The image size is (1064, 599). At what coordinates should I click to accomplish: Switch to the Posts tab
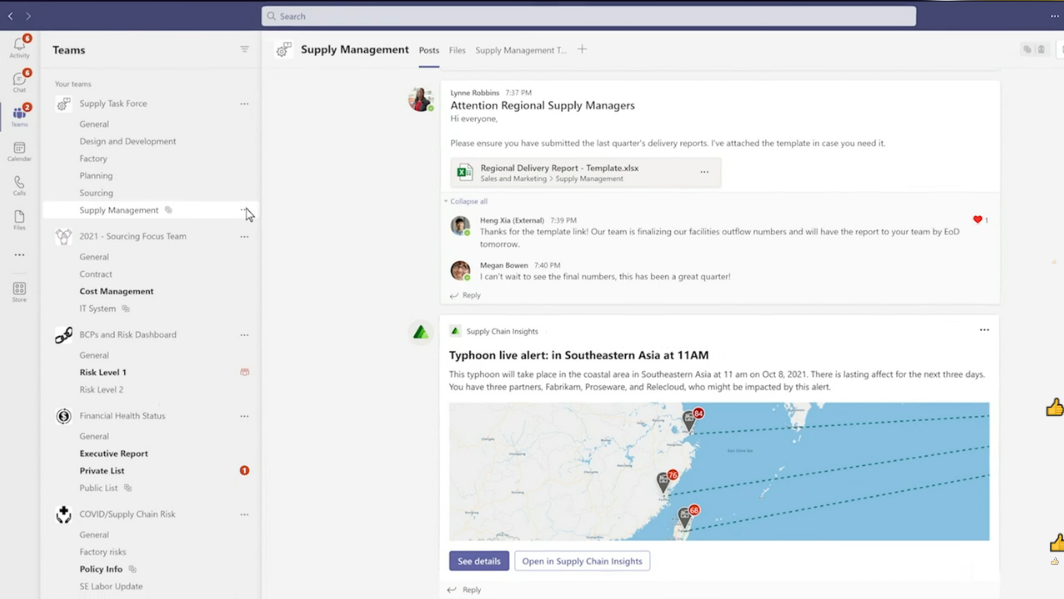(x=429, y=50)
